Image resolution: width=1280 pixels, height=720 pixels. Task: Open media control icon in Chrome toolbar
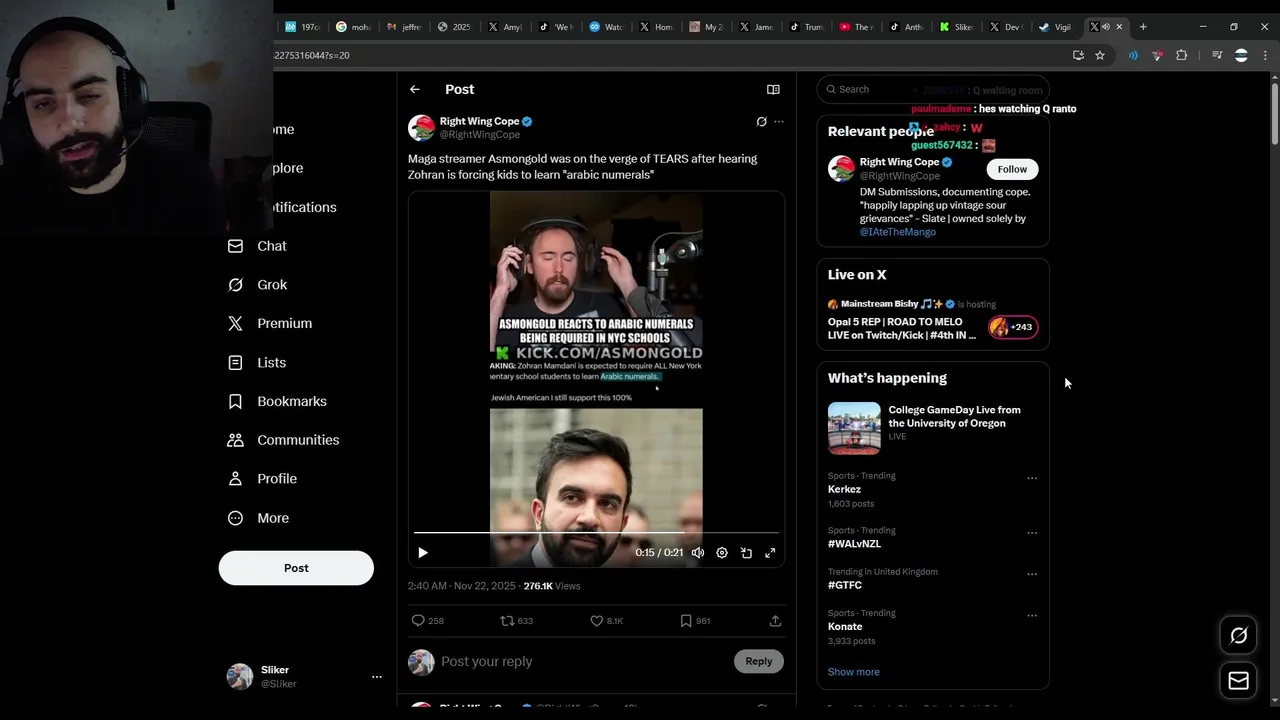(1217, 55)
